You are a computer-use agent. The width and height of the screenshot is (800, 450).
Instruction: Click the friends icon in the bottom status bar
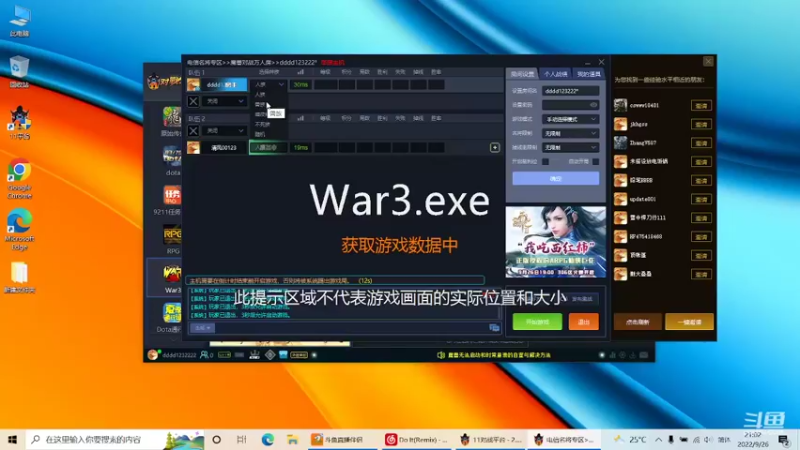(206, 355)
